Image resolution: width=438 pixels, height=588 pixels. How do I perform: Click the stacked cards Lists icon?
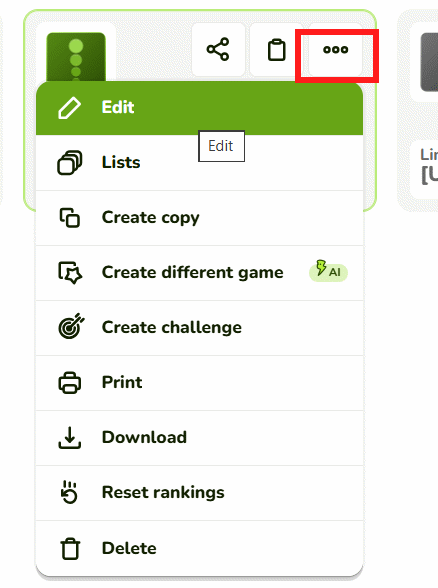[69, 162]
